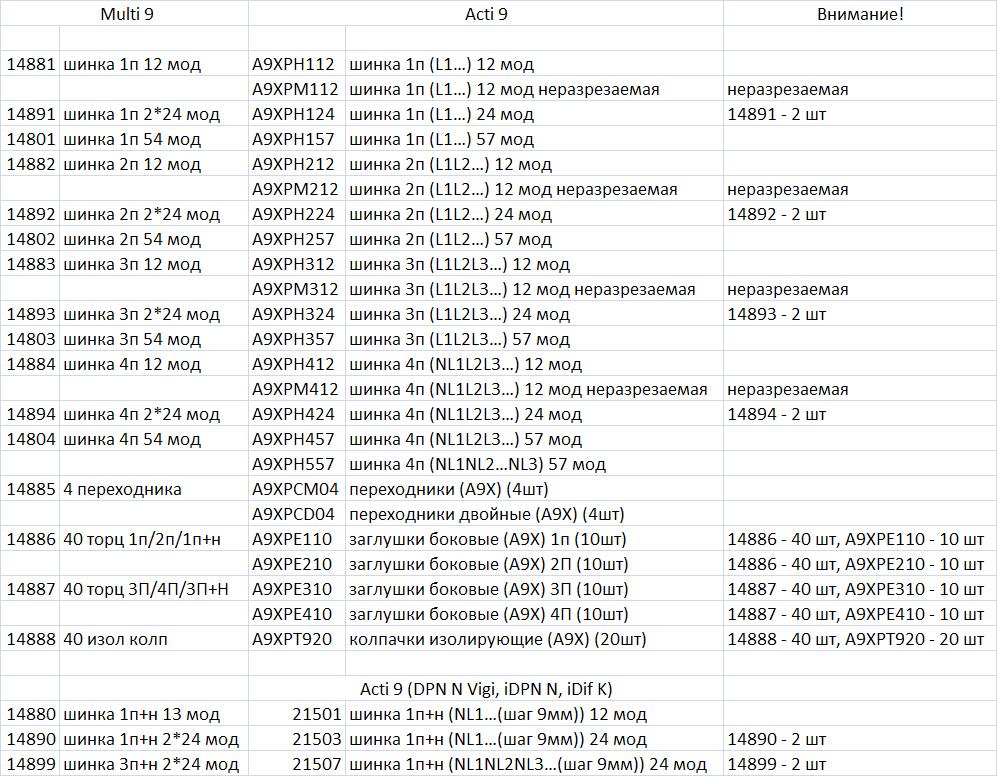This screenshot has height=776, width=997.
Task: Select cell 14804
Action: point(31,439)
